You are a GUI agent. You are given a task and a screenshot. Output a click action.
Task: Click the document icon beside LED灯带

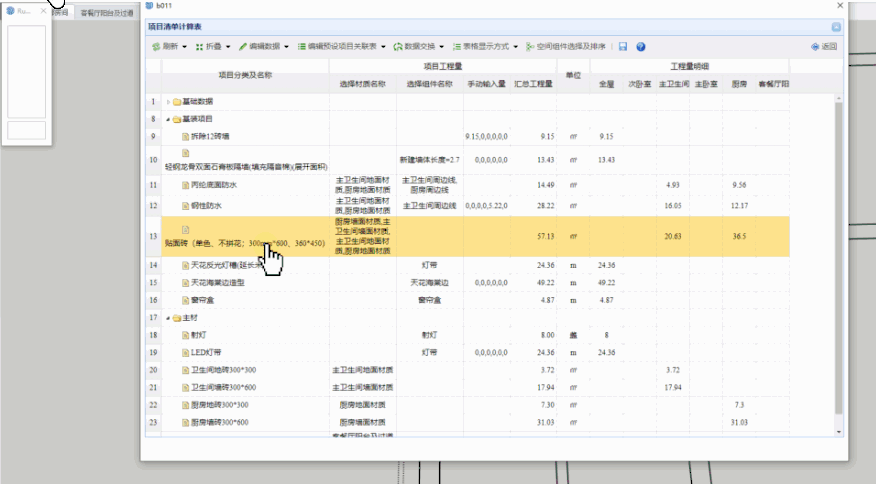click(x=185, y=353)
